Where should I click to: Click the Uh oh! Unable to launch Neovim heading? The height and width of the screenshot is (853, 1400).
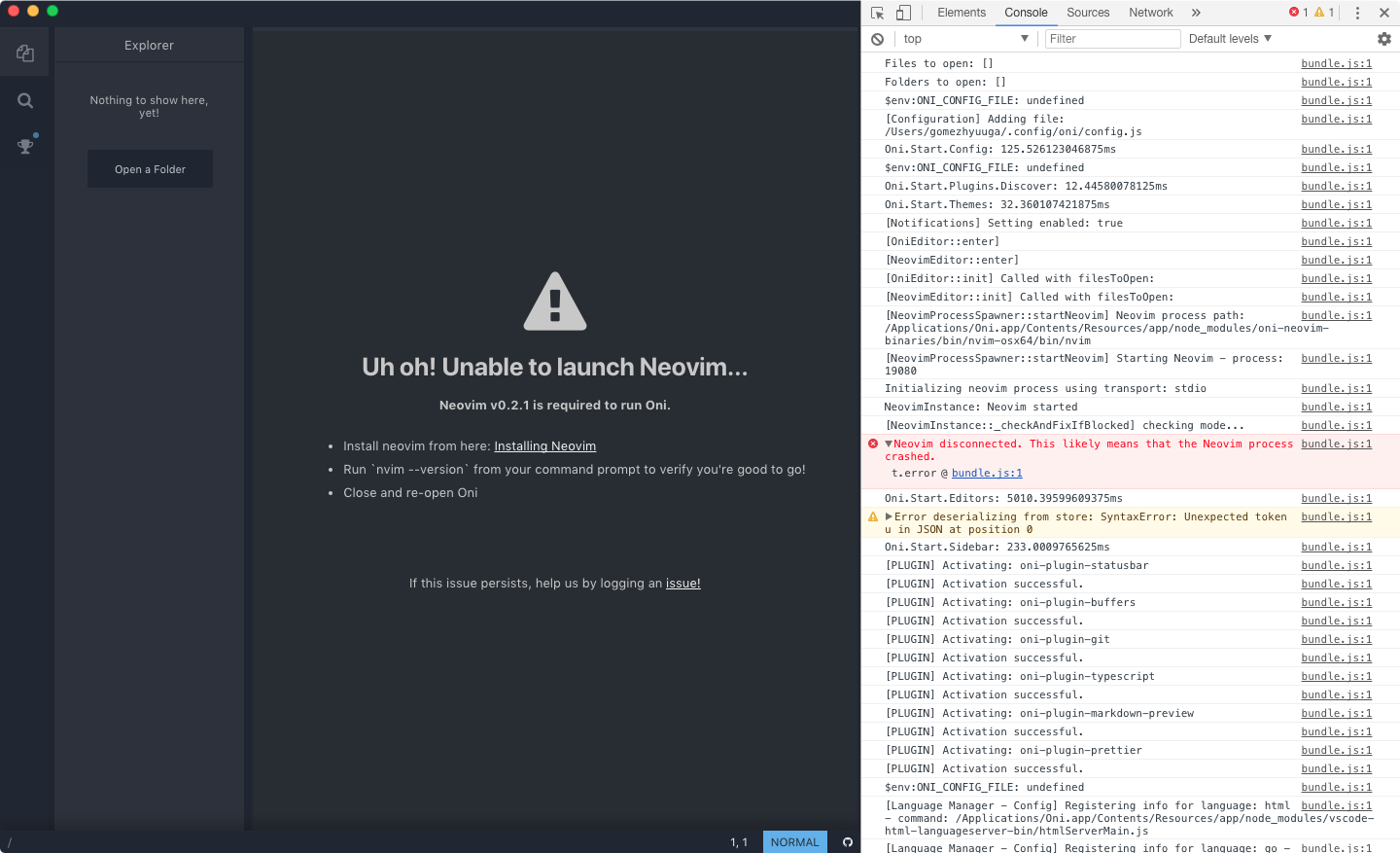tap(555, 367)
